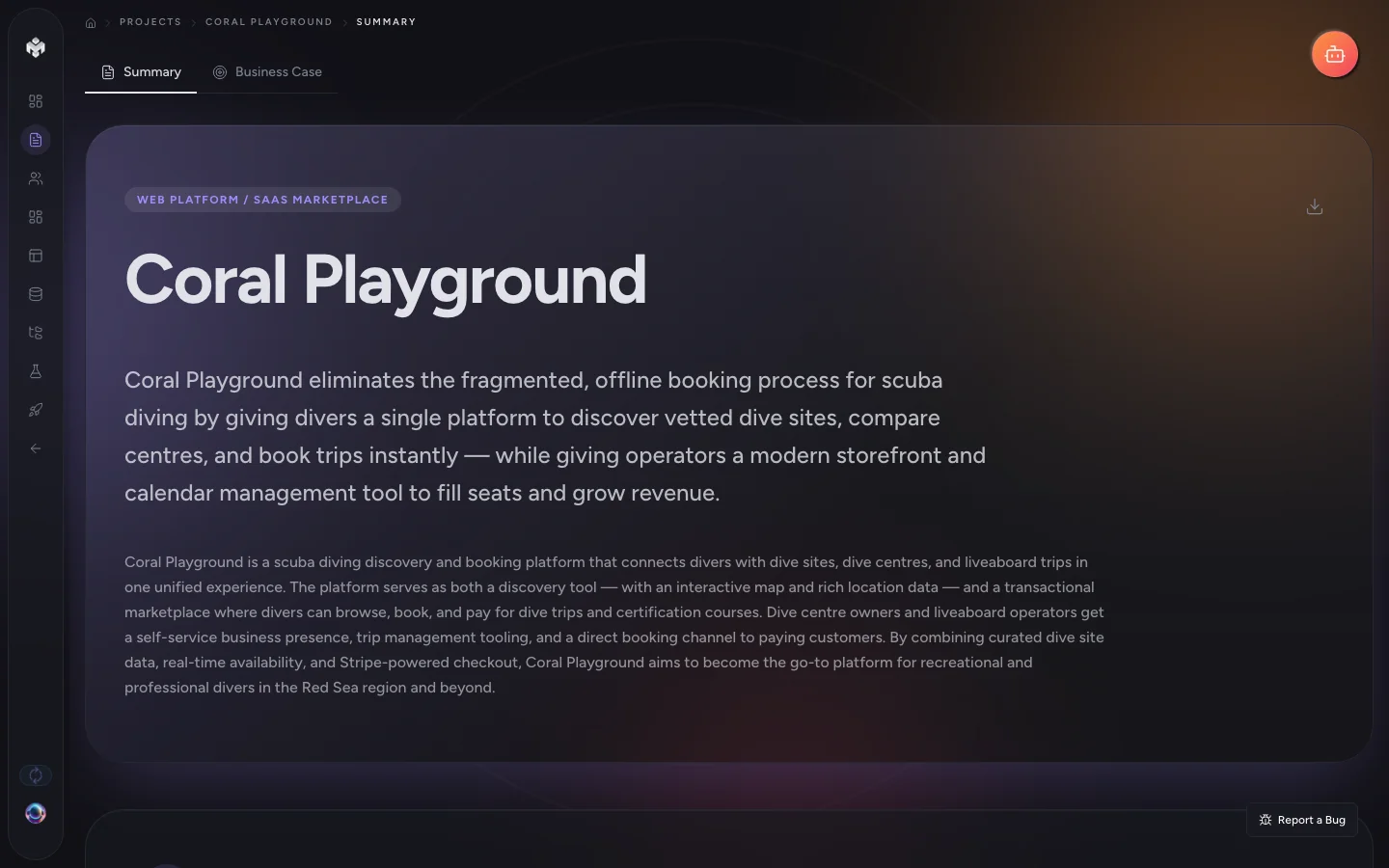The width and height of the screenshot is (1389, 868).
Task: Open the colorful user avatar in sidebar
Action: point(36,813)
